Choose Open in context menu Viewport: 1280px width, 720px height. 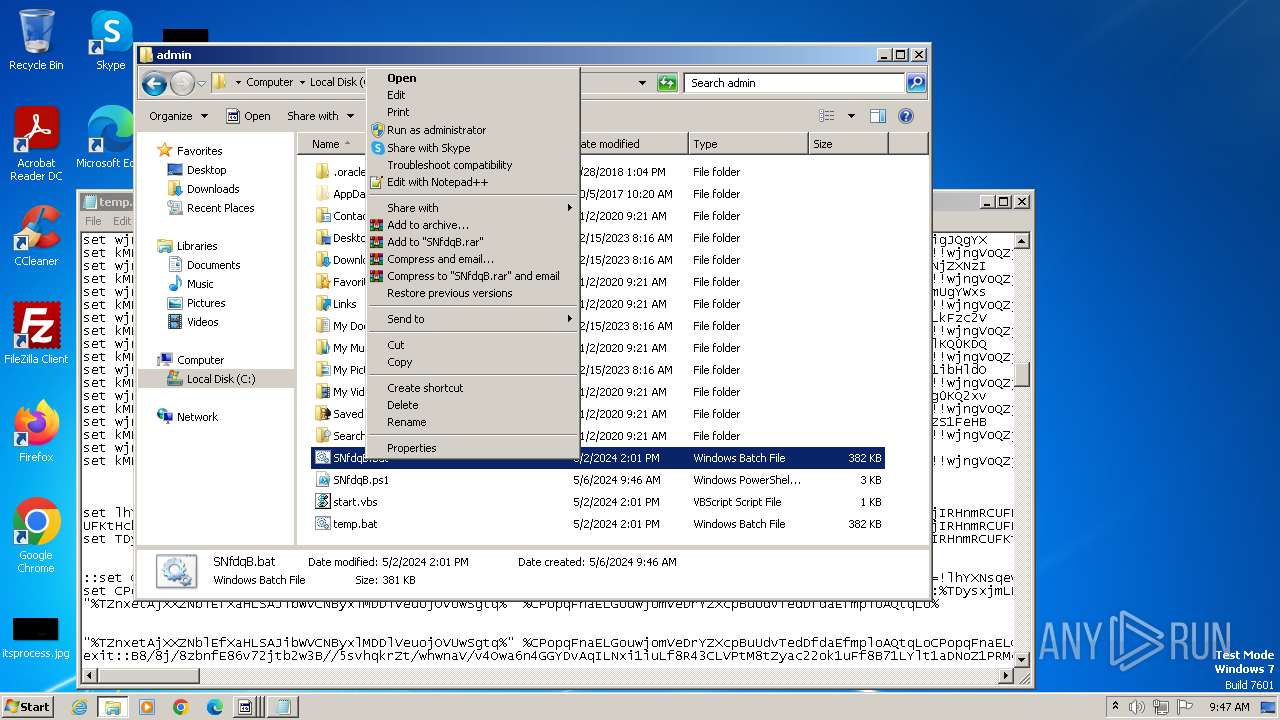pos(473,78)
